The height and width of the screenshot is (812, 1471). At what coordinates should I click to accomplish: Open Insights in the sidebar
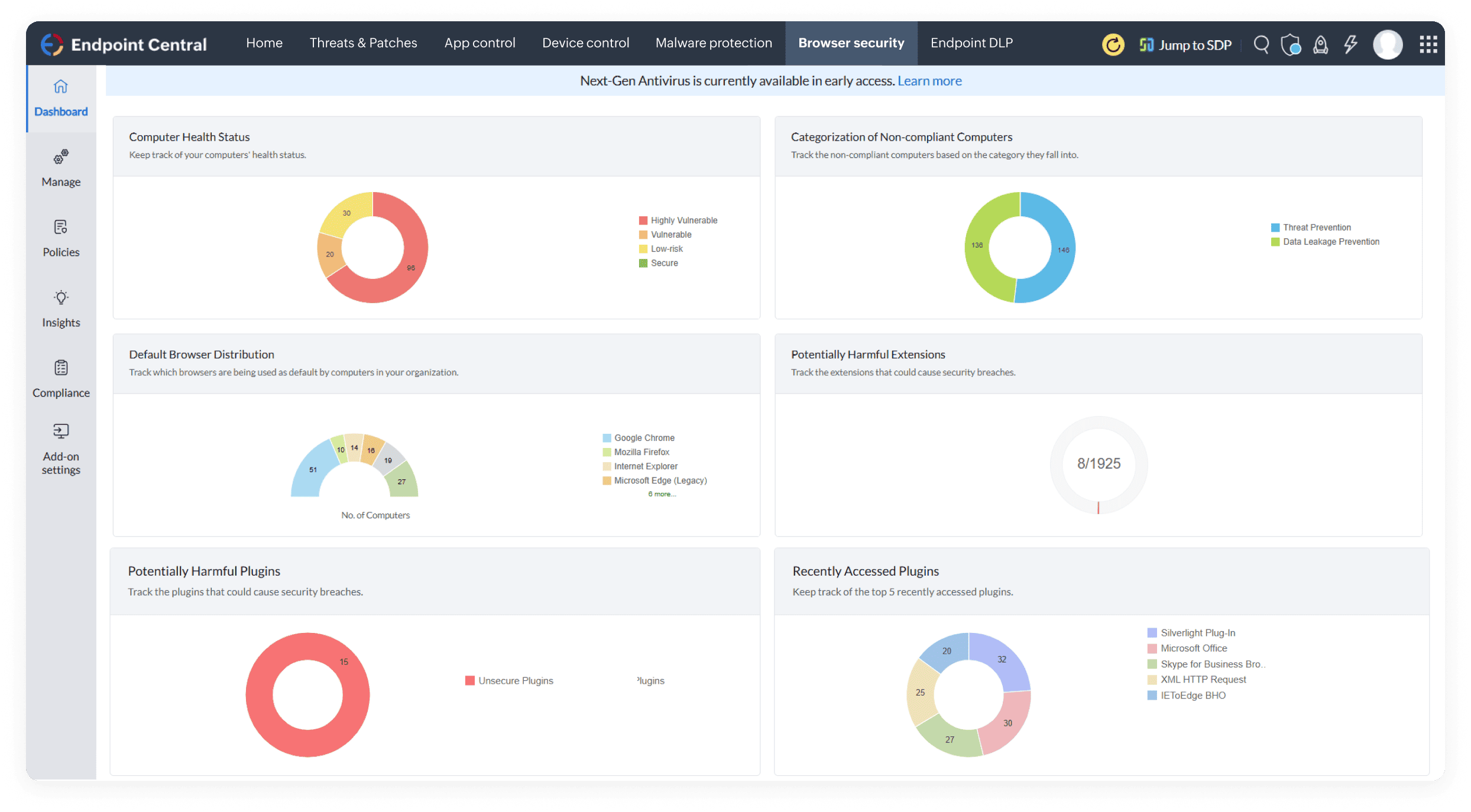pos(61,309)
